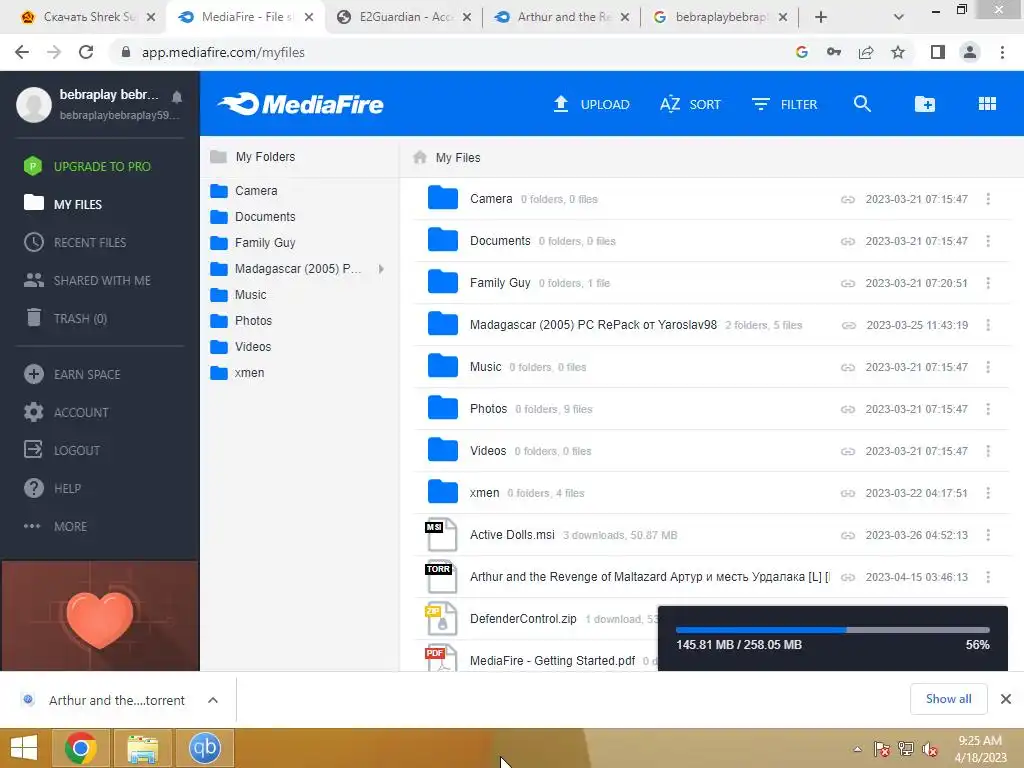1024x768 pixels.
Task: Open the options menu for the Videos folder
Action: point(988,451)
